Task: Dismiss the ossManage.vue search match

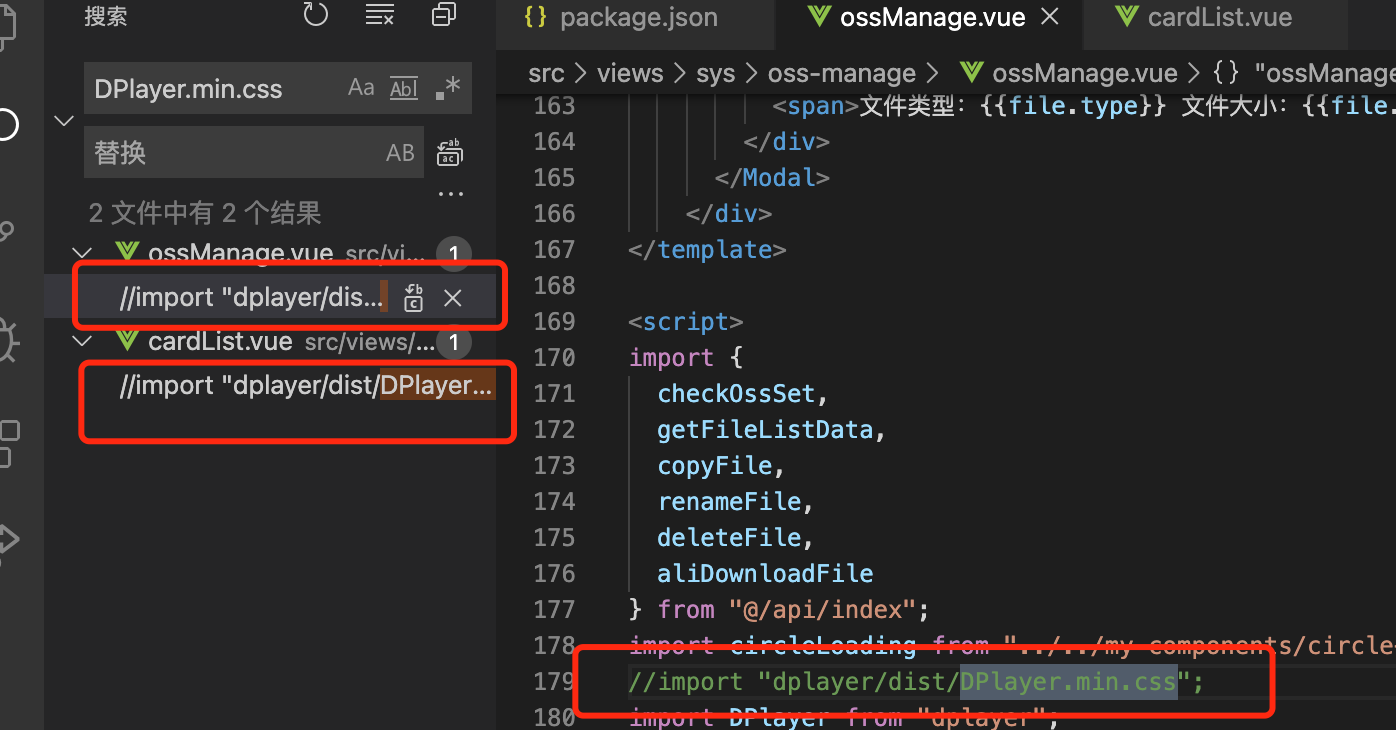Action: pyautogui.click(x=452, y=297)
